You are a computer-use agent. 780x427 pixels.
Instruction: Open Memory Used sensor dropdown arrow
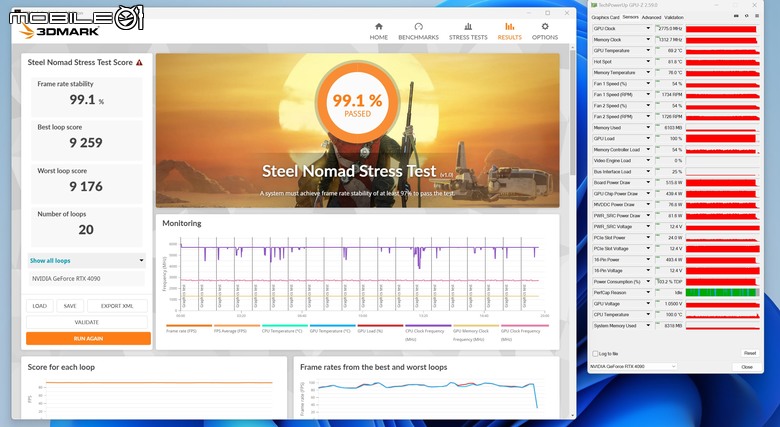coord(648,128)
